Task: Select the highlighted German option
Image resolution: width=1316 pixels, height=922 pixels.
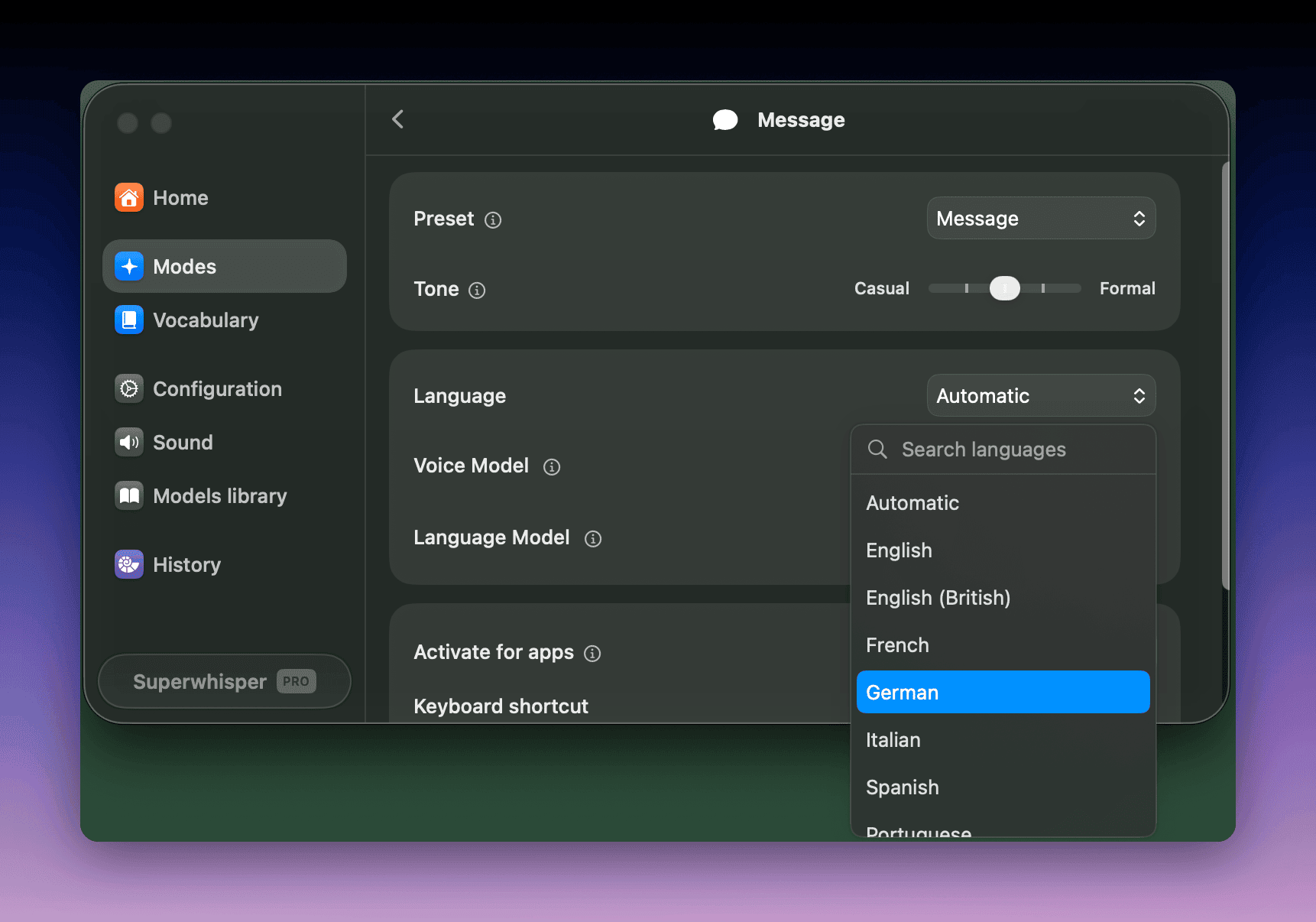Action: 1003,693
